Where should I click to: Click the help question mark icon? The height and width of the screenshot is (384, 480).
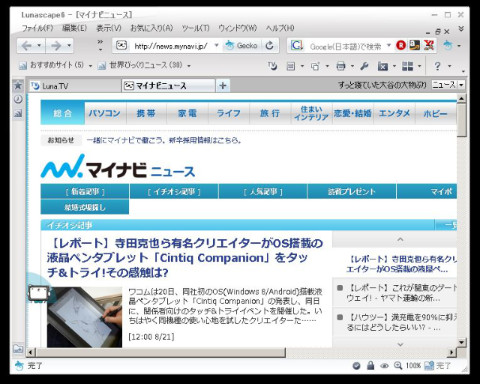[437, 66]
